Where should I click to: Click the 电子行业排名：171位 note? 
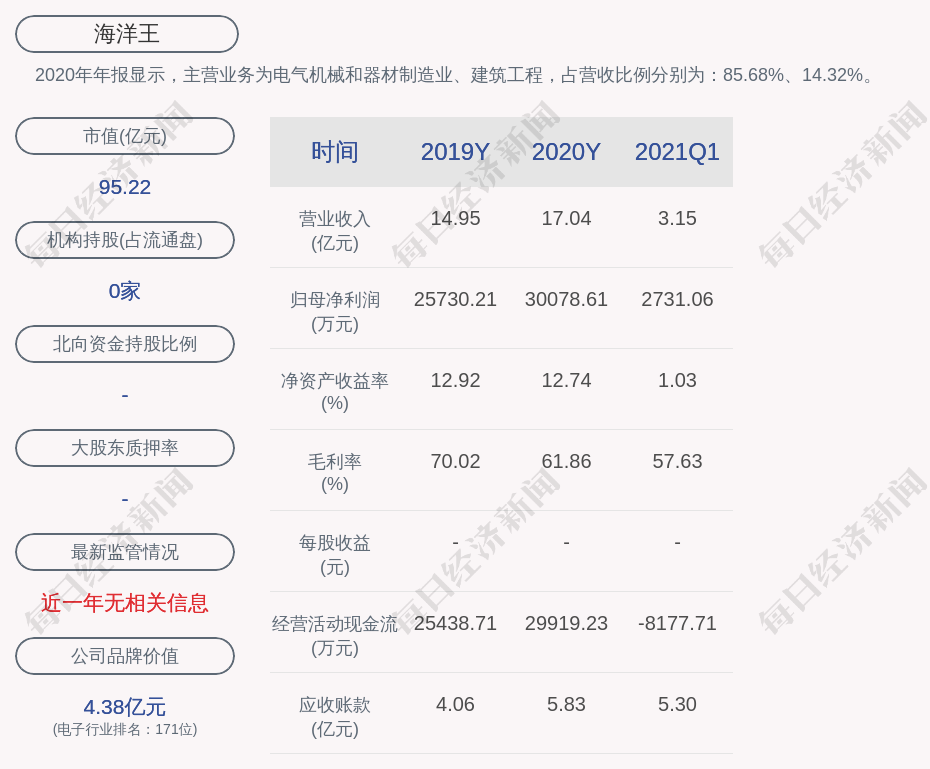(x=125, y=729)
